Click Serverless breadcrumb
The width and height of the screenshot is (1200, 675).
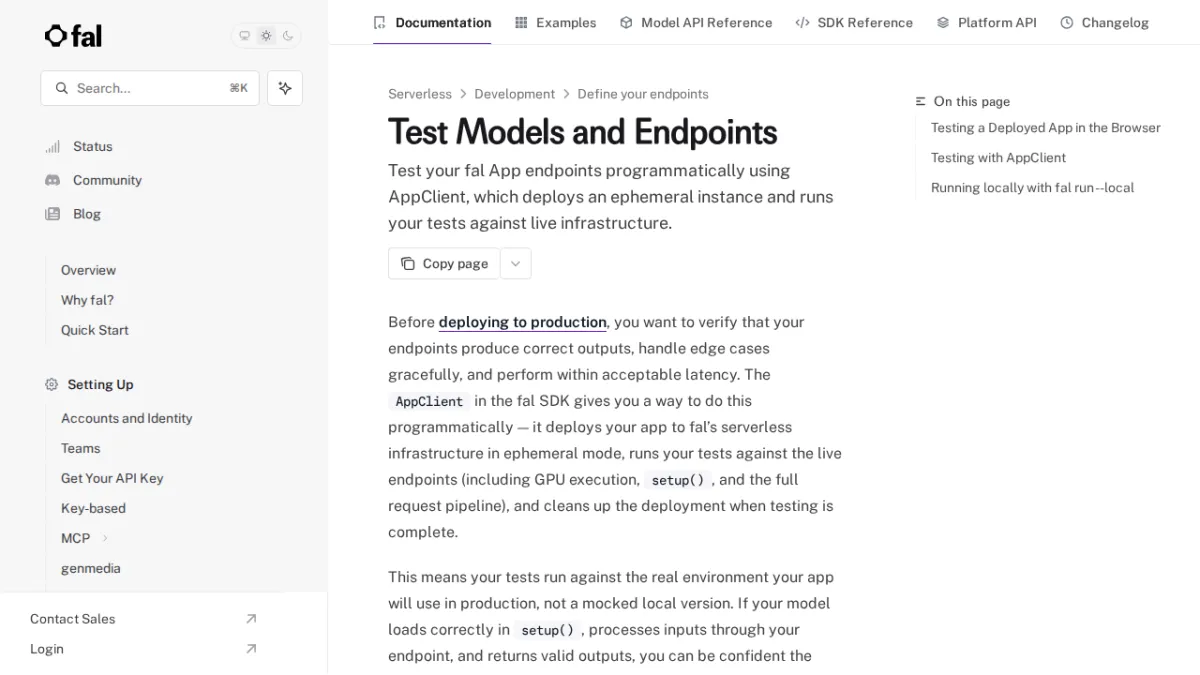(420, 94)
